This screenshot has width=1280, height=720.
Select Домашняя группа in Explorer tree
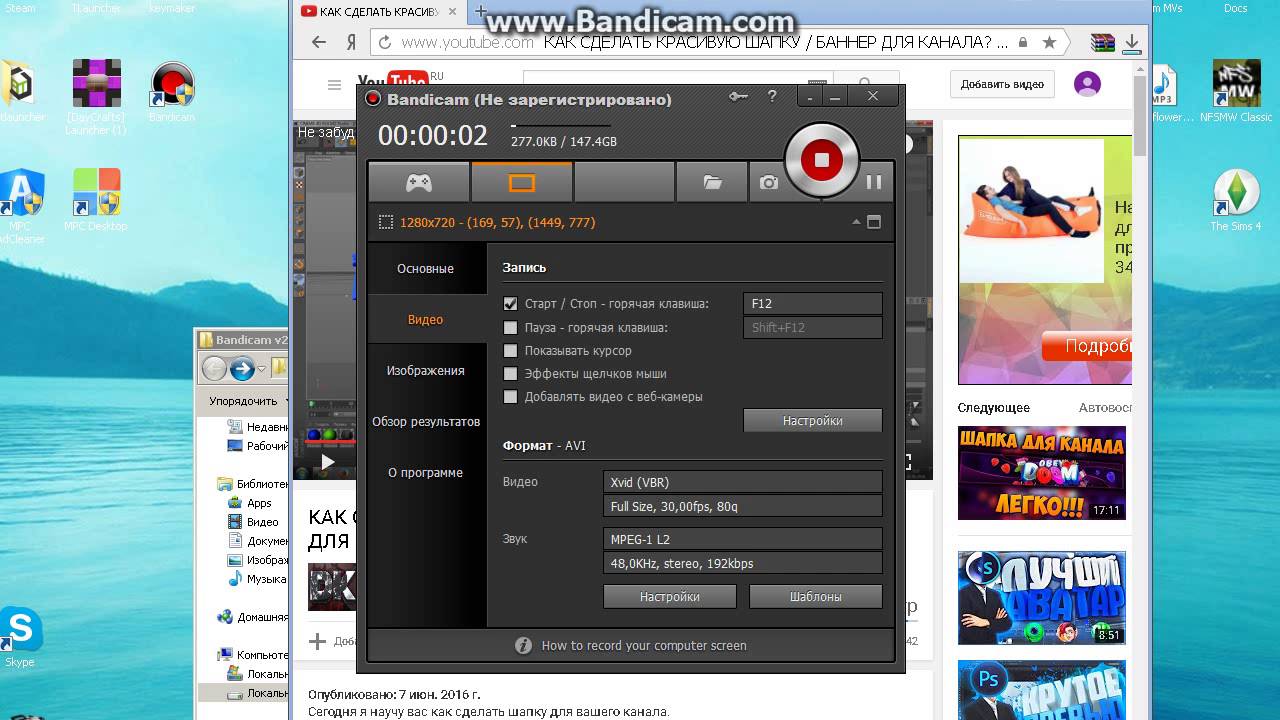(253, 617)
